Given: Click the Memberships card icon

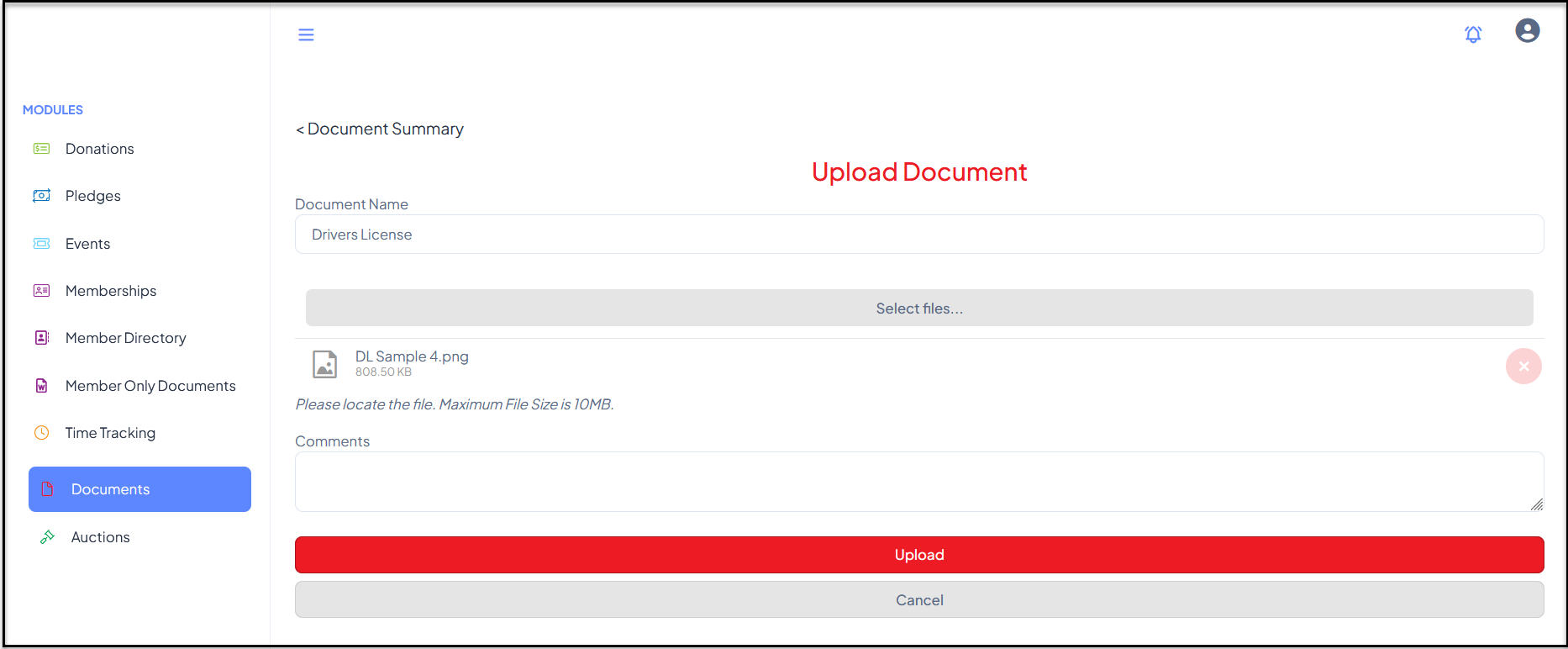Looking at the screenshot, I should point(41,291).
